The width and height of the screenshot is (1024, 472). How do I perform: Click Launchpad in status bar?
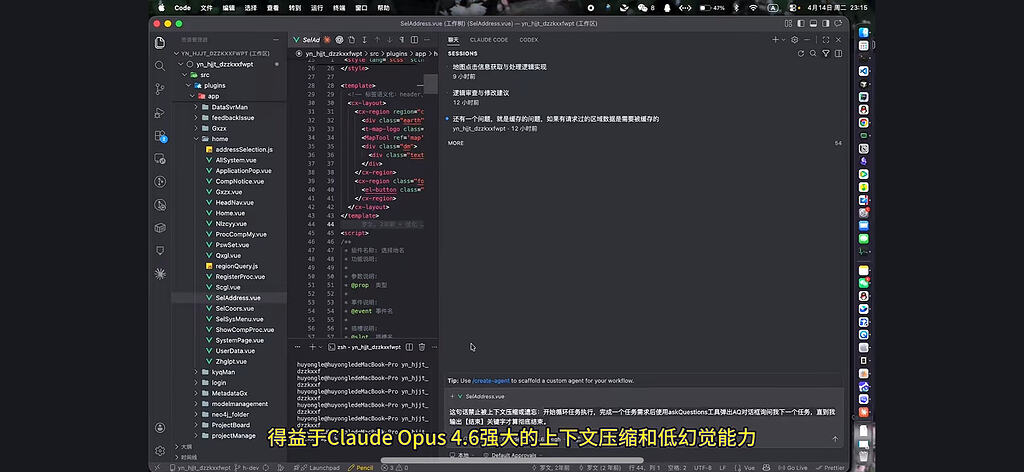click(x=319, y=467)
